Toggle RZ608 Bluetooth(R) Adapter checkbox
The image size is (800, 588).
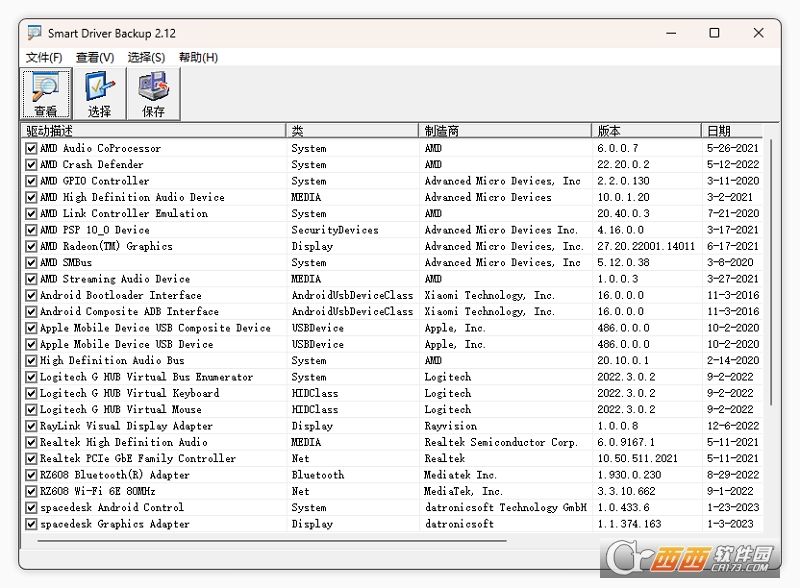click(x=31, y=475)
